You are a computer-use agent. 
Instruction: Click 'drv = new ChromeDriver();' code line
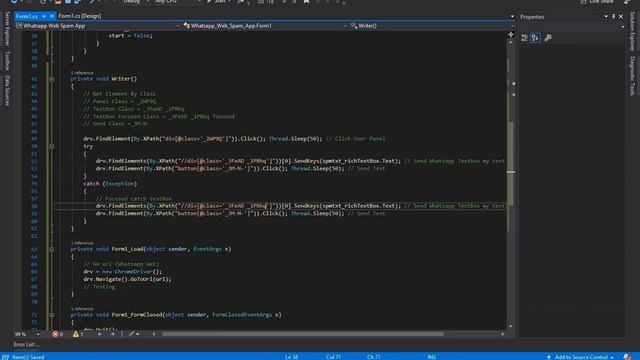(123, 271)
